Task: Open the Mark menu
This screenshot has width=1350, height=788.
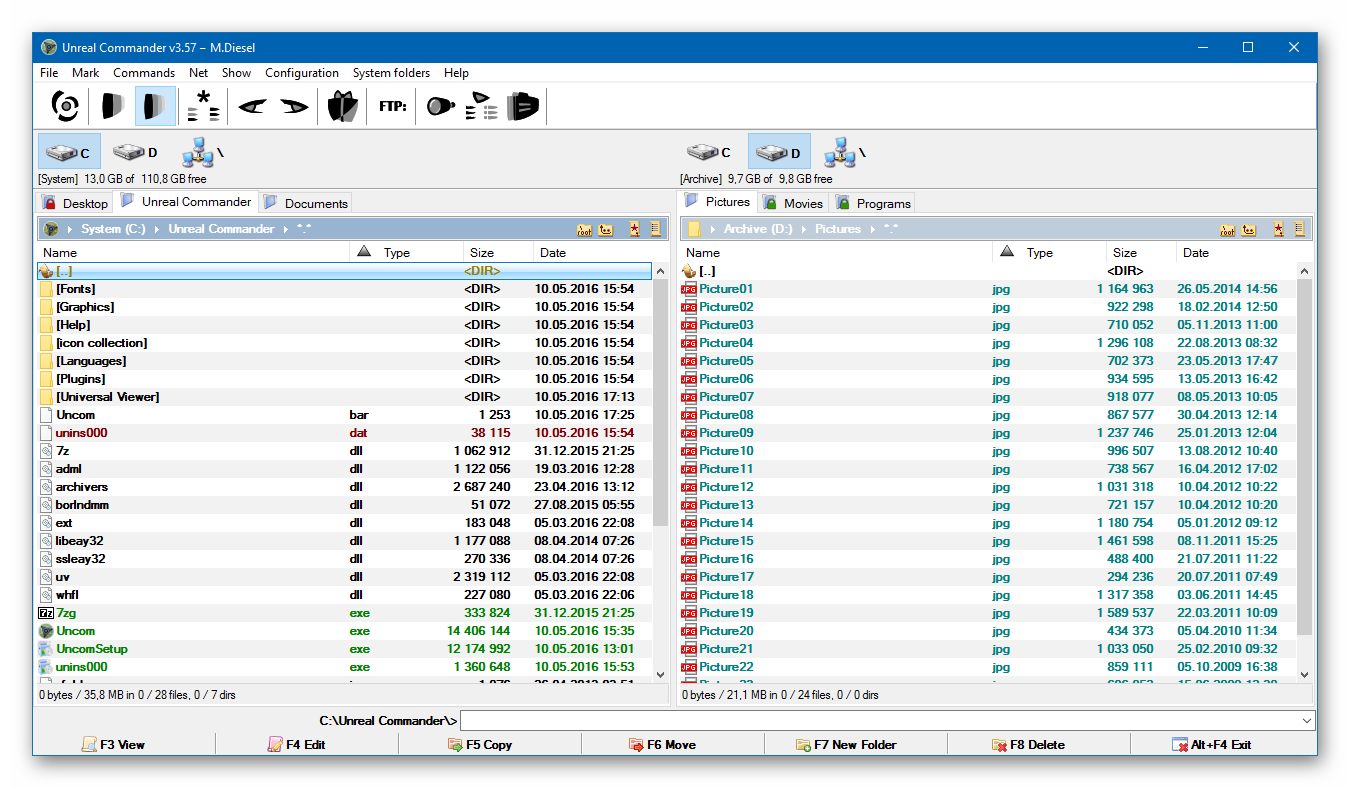Action: tap(85, 73)
